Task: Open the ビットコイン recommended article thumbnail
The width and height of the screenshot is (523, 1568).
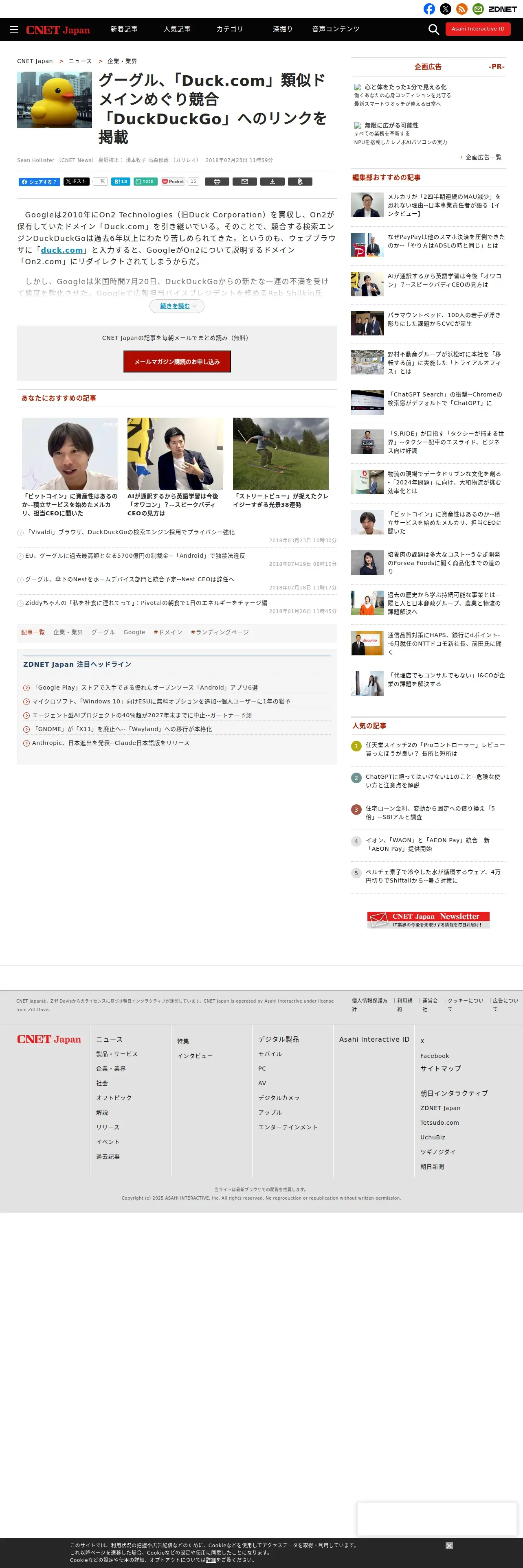Action: 69,453
